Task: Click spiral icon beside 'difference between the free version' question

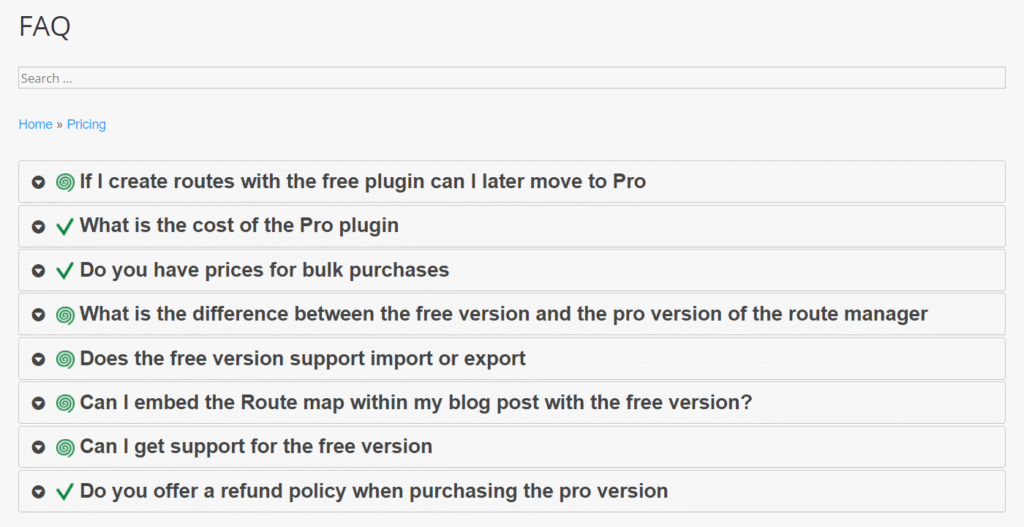Action: (65, 315)
